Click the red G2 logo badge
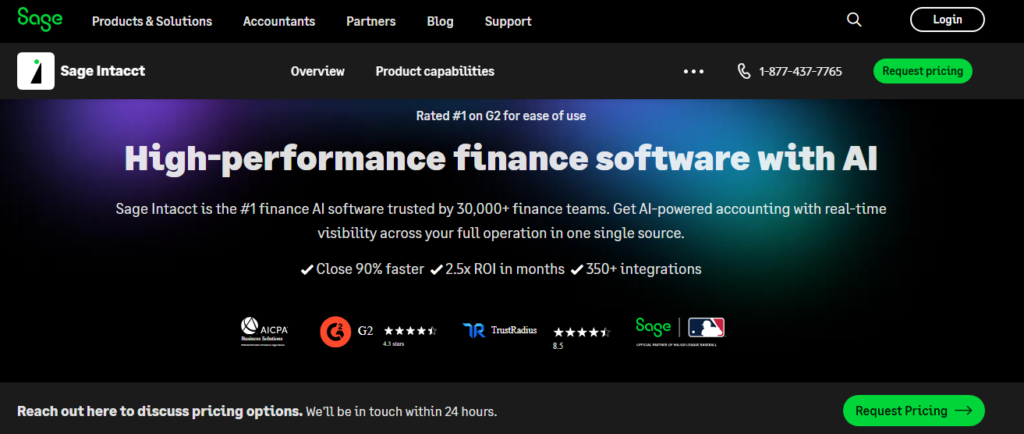 tap(336, 332)
